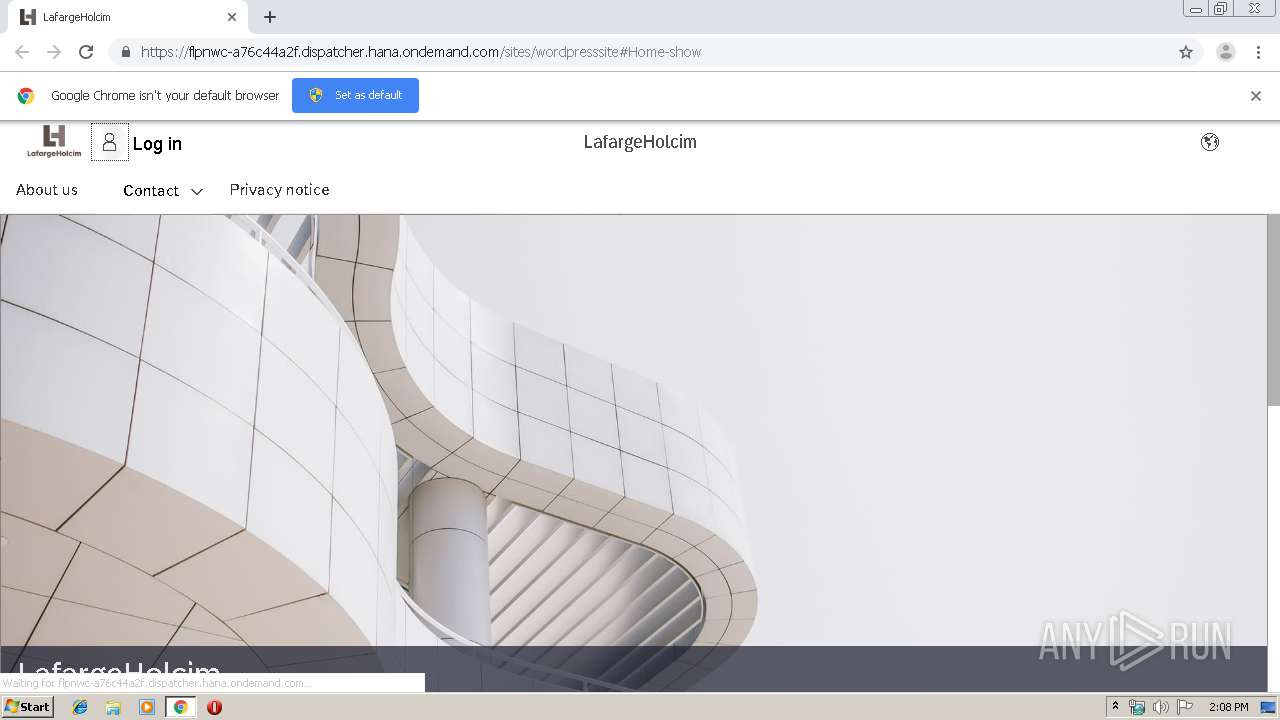Click the red Opera icon in the taskbar
This screenshot has width=1280, height=720.
[x=214, y=707]
